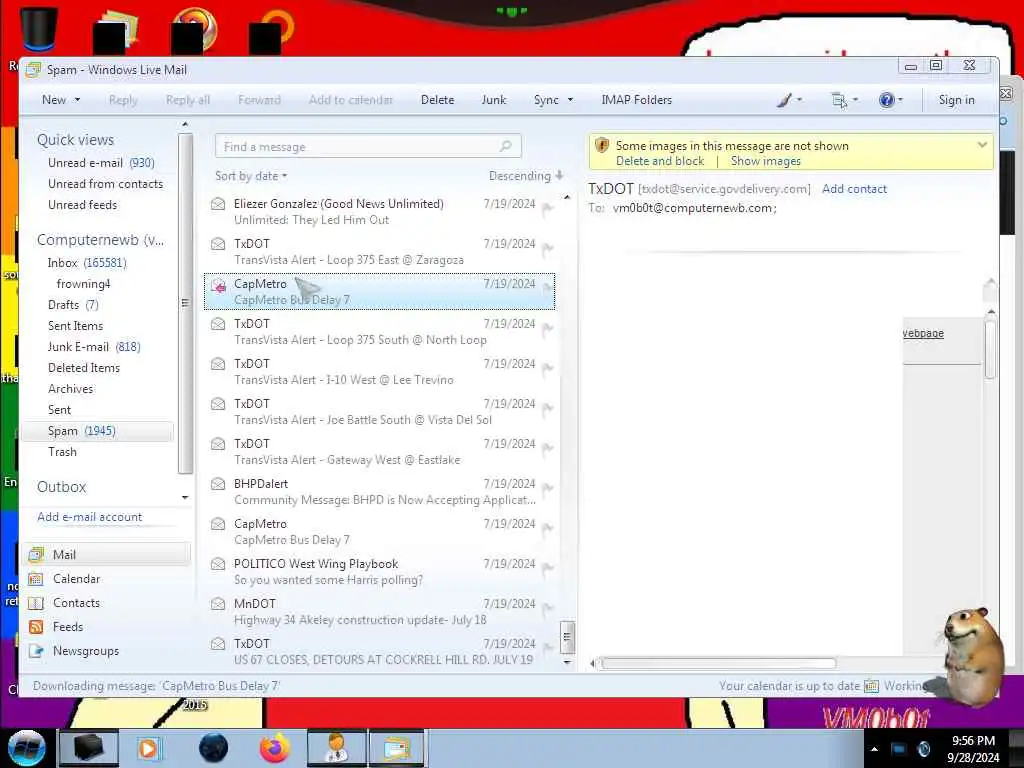Show hidden system tray icons

coord(874,749)
